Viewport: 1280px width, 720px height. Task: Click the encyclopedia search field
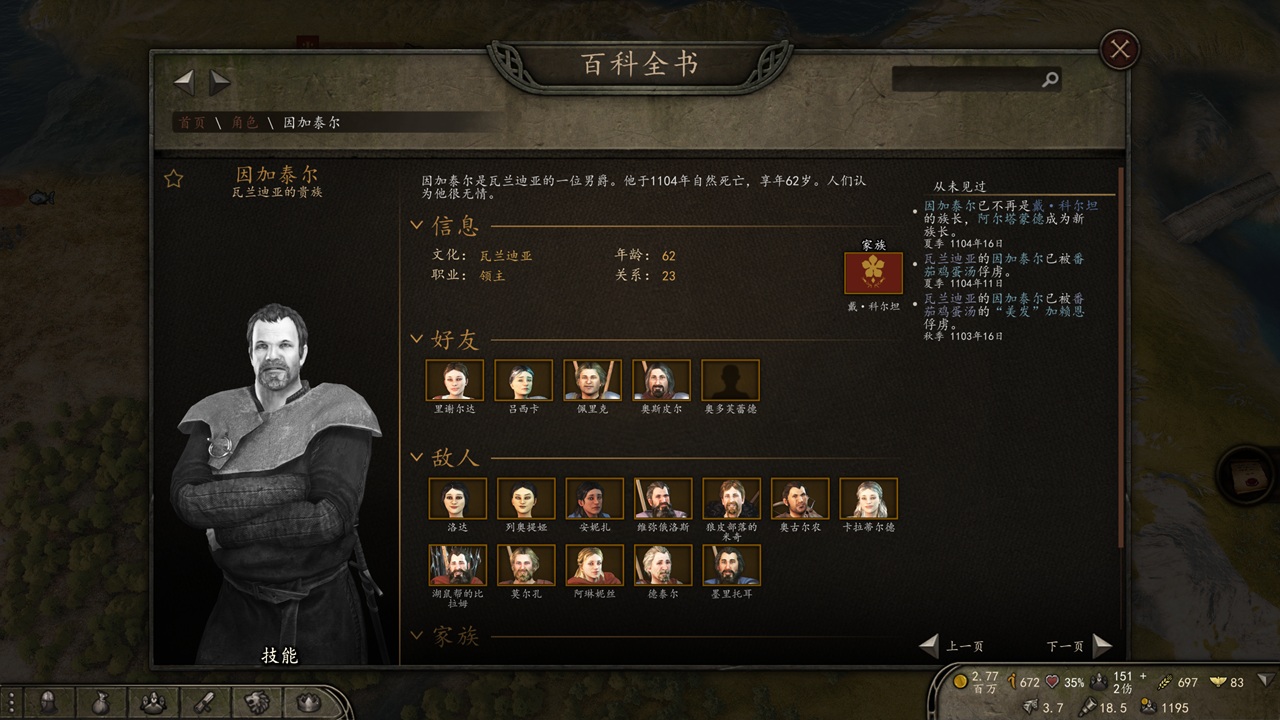pyautogui.click(x=966, y=79)
